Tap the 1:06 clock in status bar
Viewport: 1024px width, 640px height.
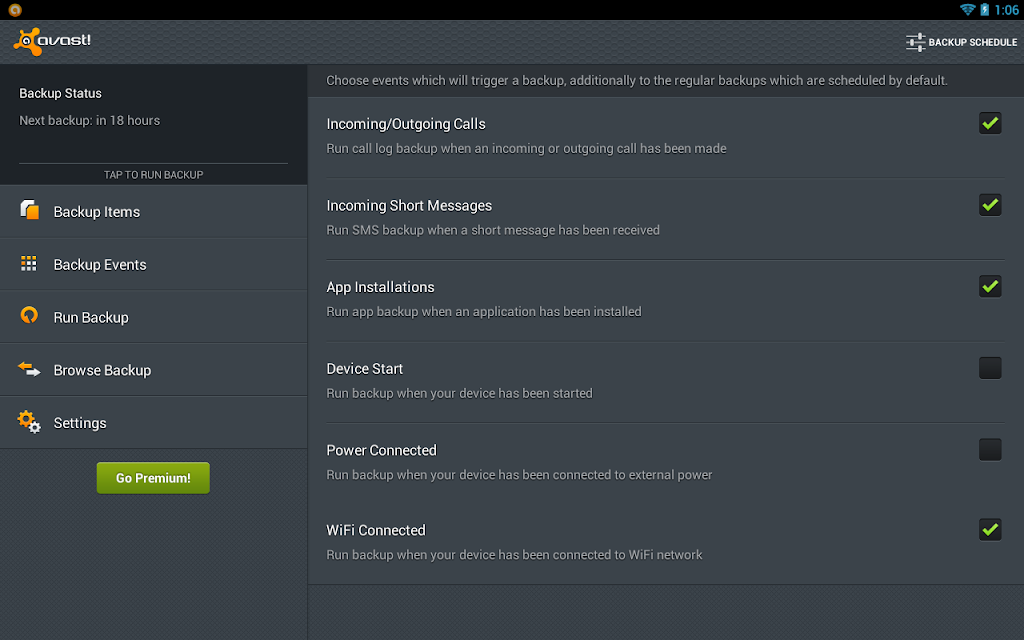pyautogui.click(x=1006, y=10)
